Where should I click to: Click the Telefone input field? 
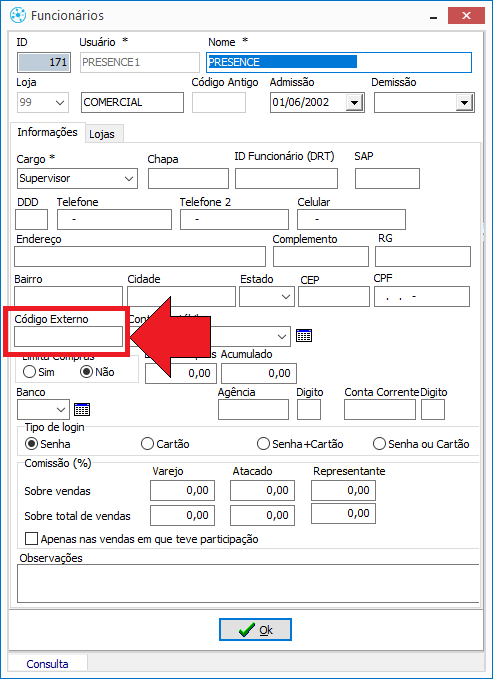[x=114, y=220]
